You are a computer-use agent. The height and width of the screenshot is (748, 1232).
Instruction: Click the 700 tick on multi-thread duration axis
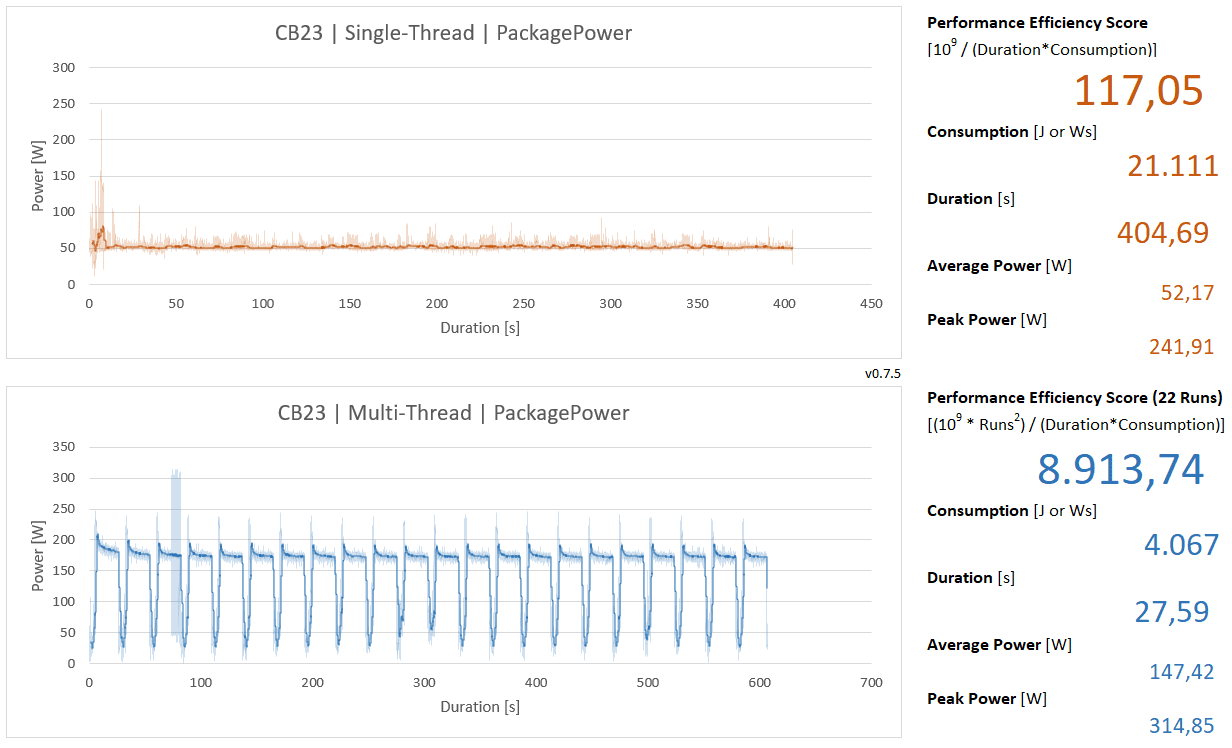871,683
